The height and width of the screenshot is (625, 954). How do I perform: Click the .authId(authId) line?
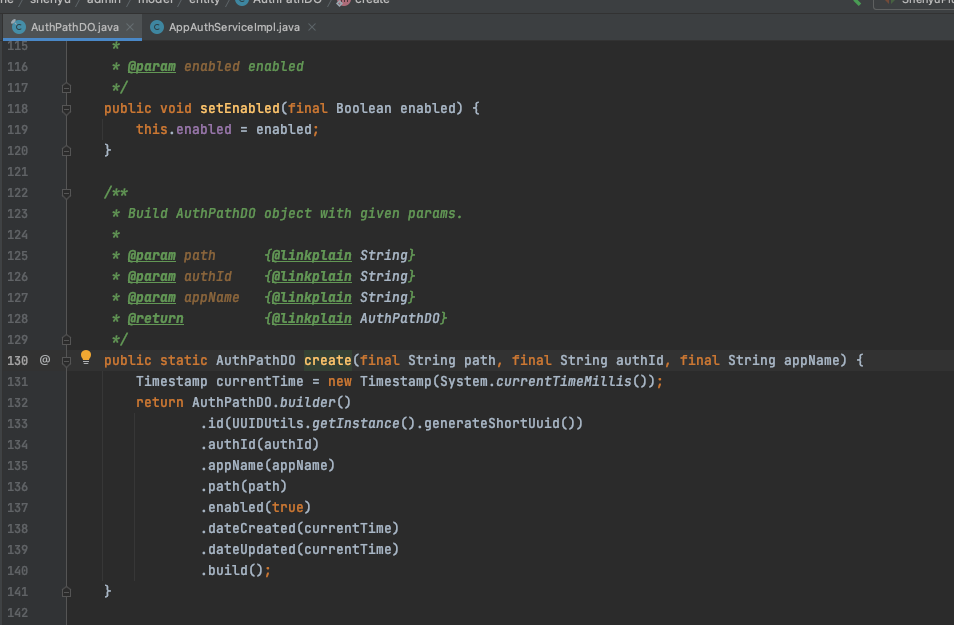click(x=260, y=444)
